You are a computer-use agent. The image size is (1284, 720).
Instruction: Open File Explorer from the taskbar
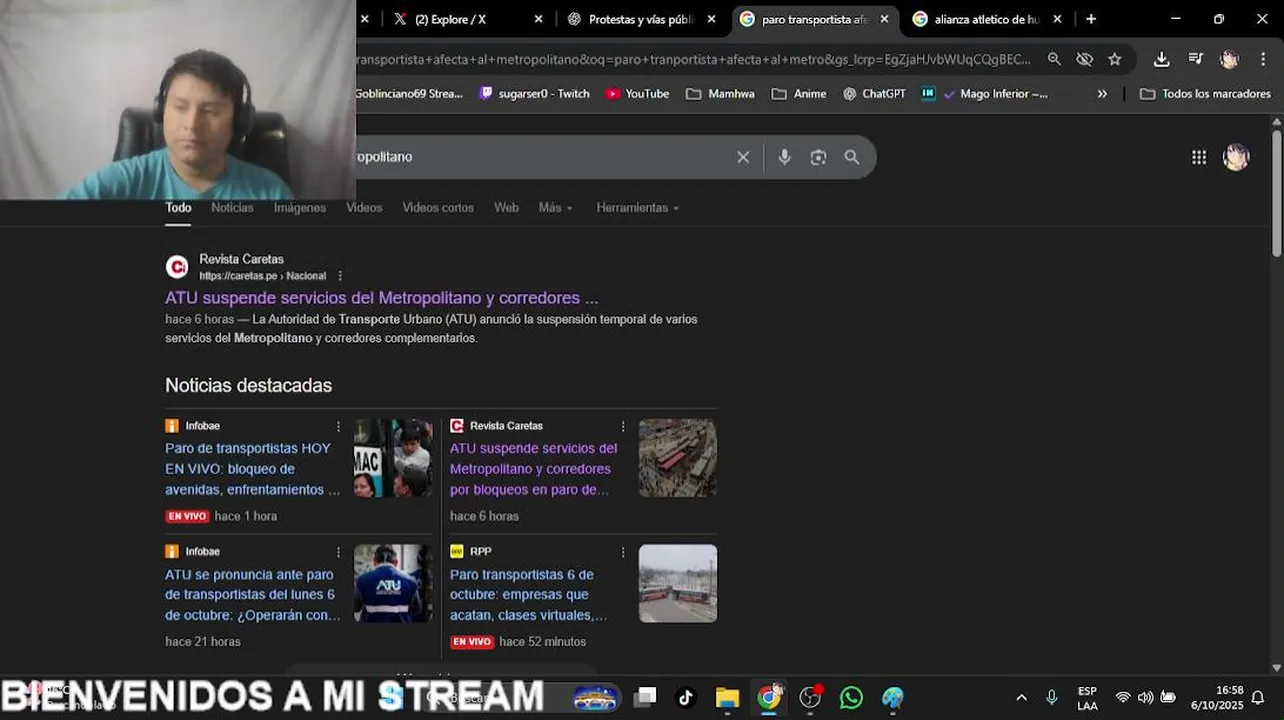click(727, 697)
